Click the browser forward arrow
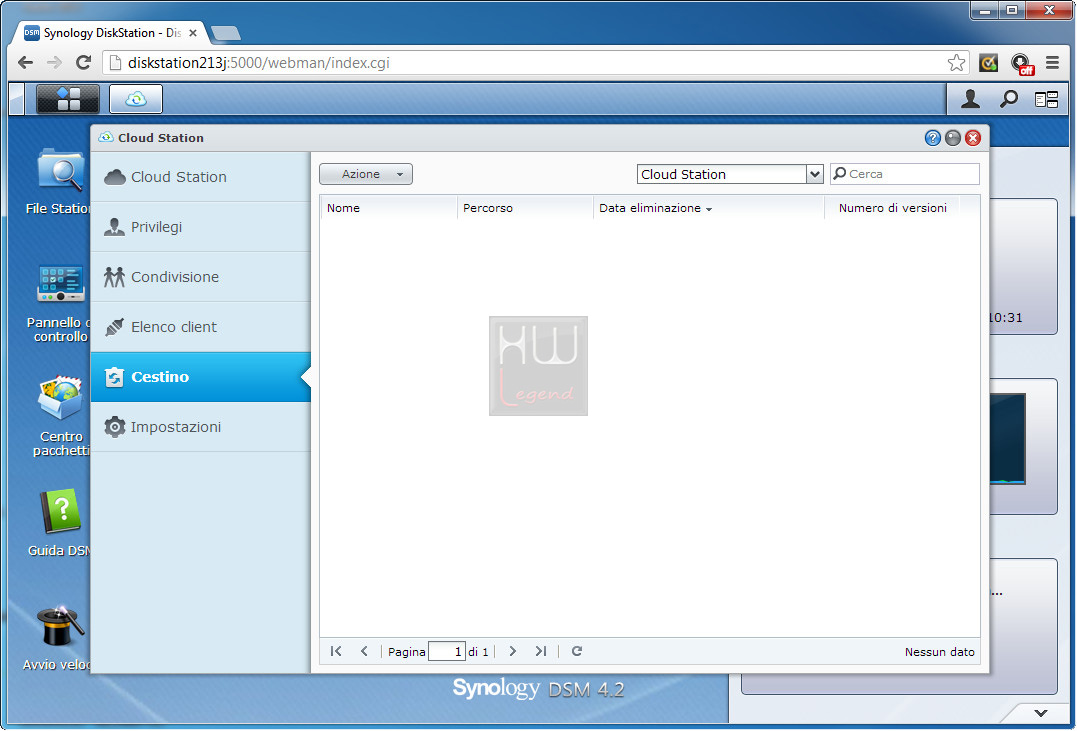The image size is (1077, 731). [x=54, y=63]
